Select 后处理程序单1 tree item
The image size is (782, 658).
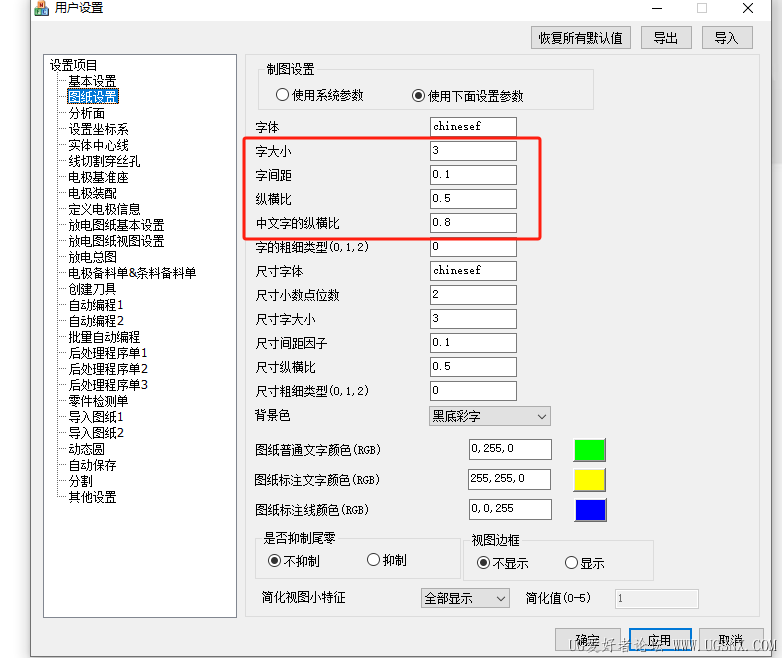[108, 353]
